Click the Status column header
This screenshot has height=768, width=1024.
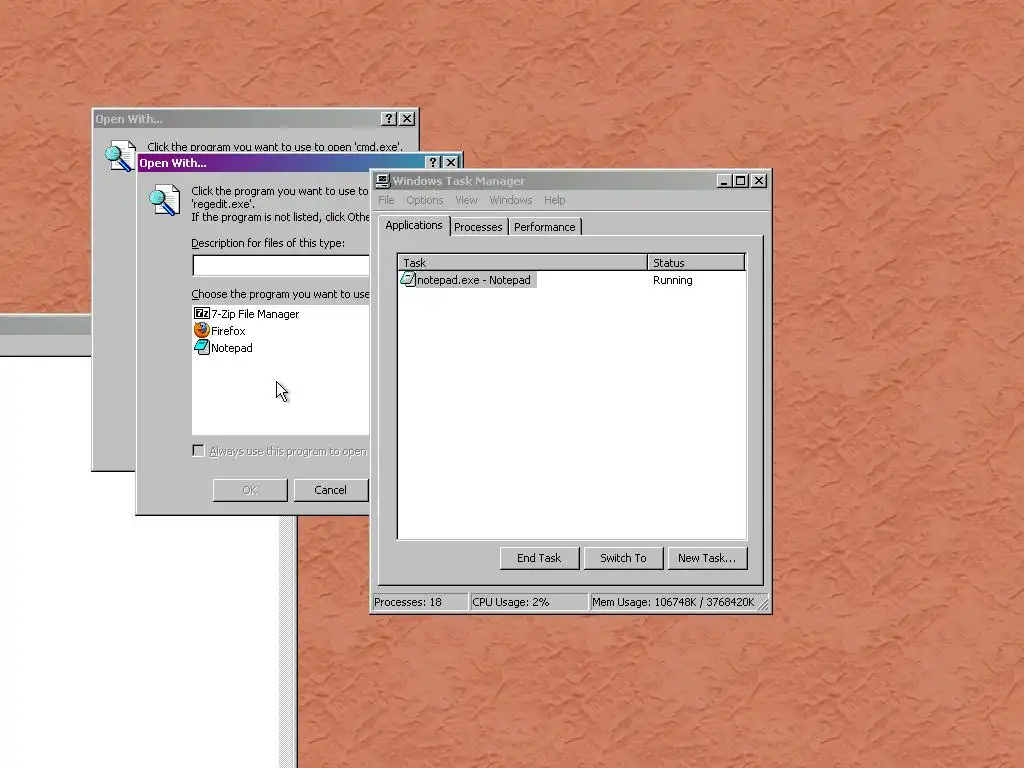(696, 263)
